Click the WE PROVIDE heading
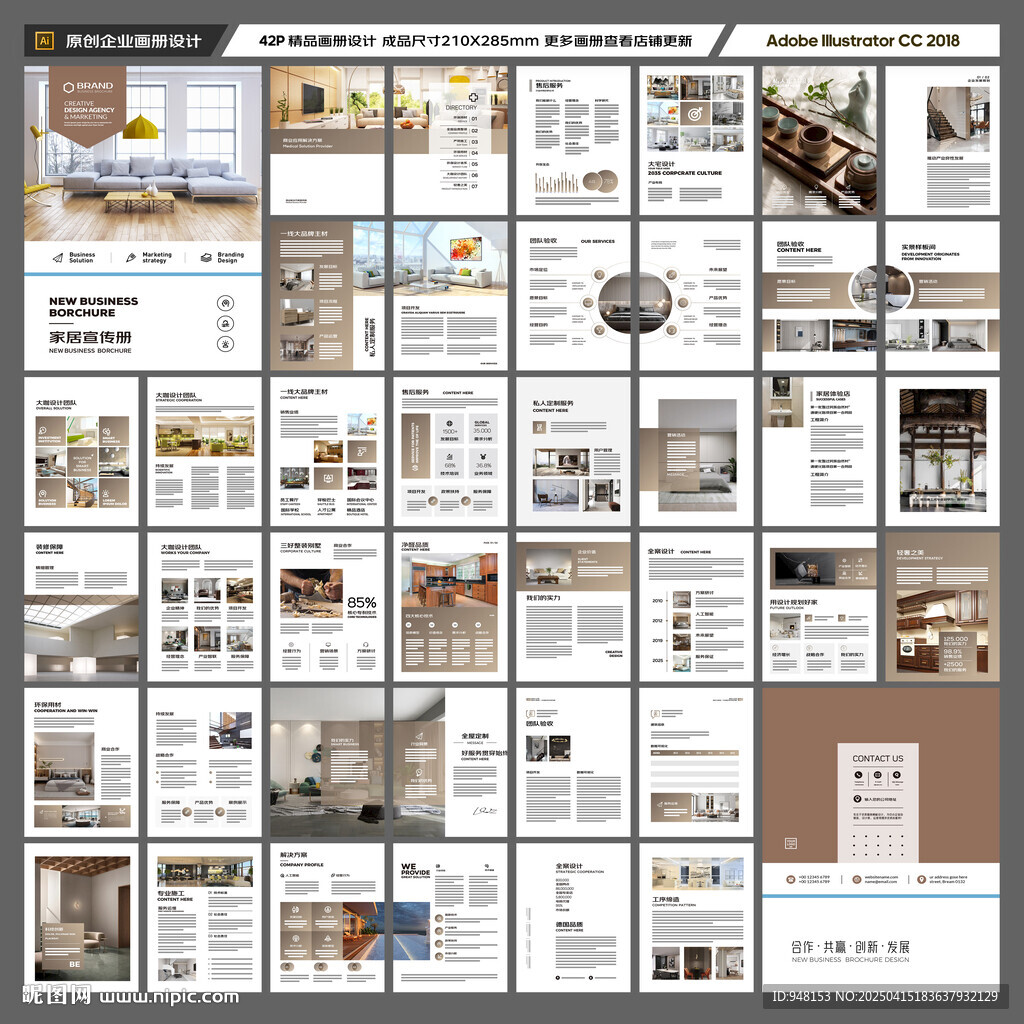 415,870
